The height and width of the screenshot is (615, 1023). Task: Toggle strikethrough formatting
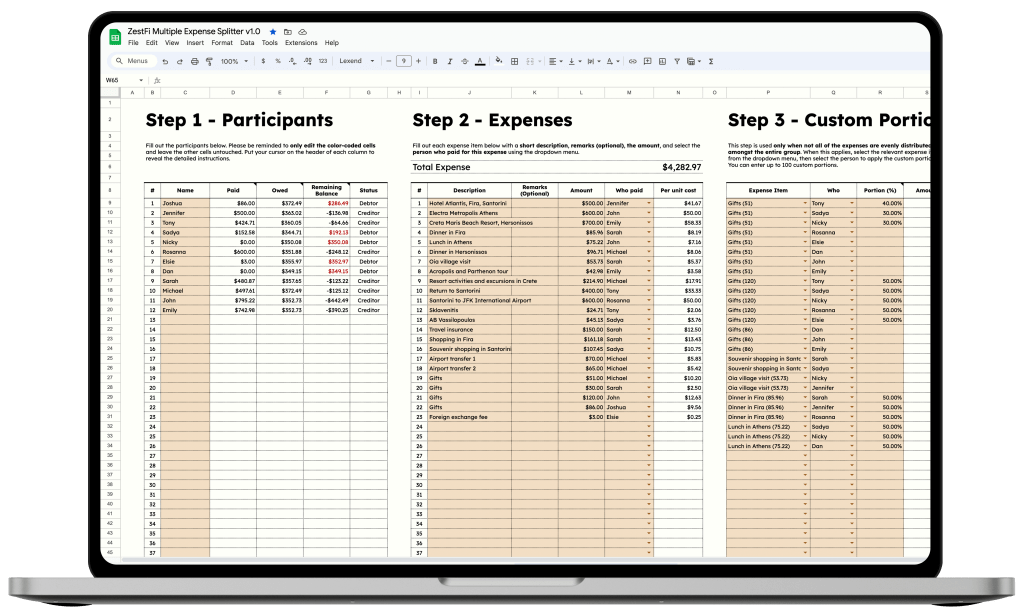[x=463, y=61]
